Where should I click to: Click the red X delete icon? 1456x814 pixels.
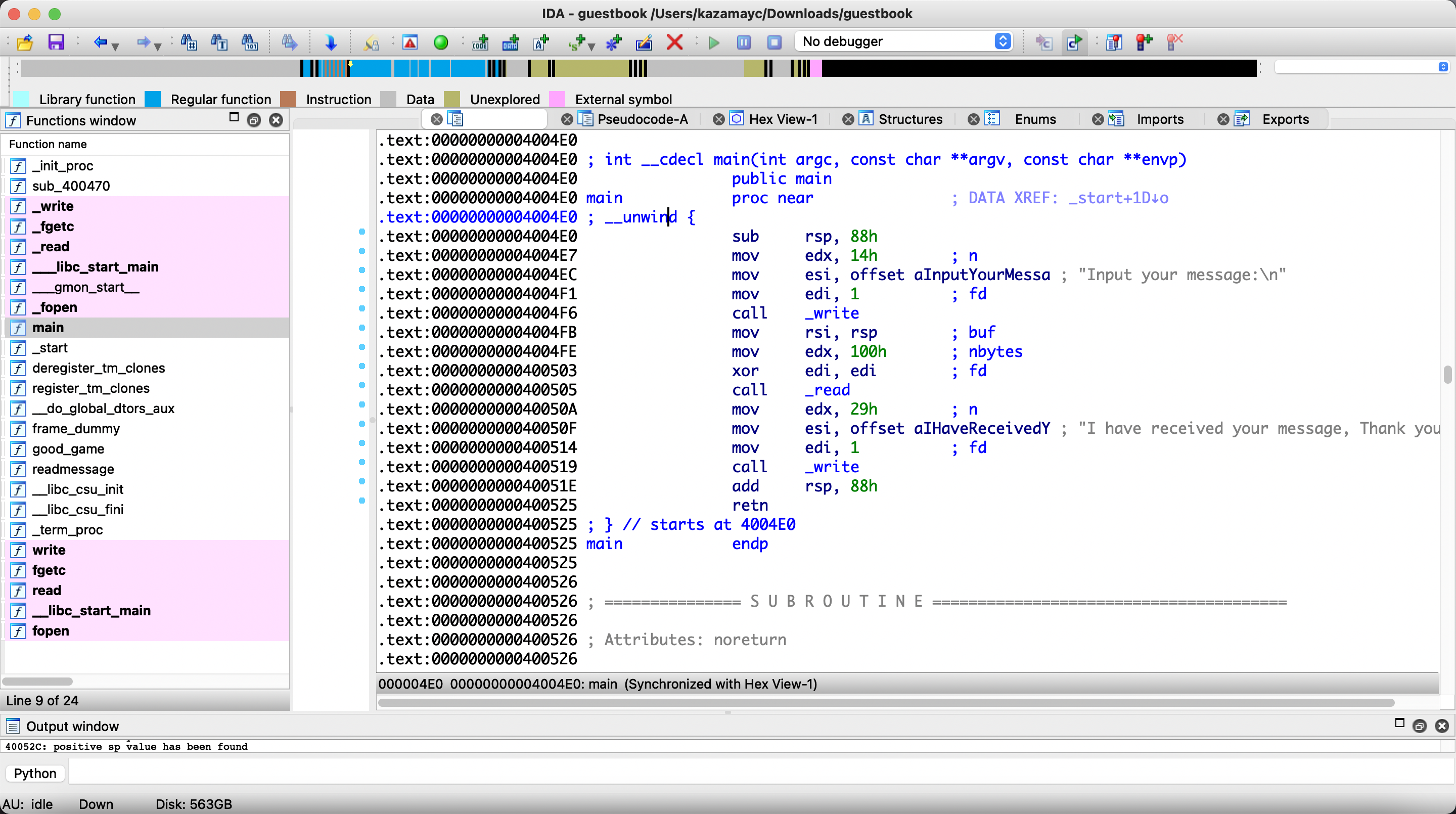coord(674,42)
